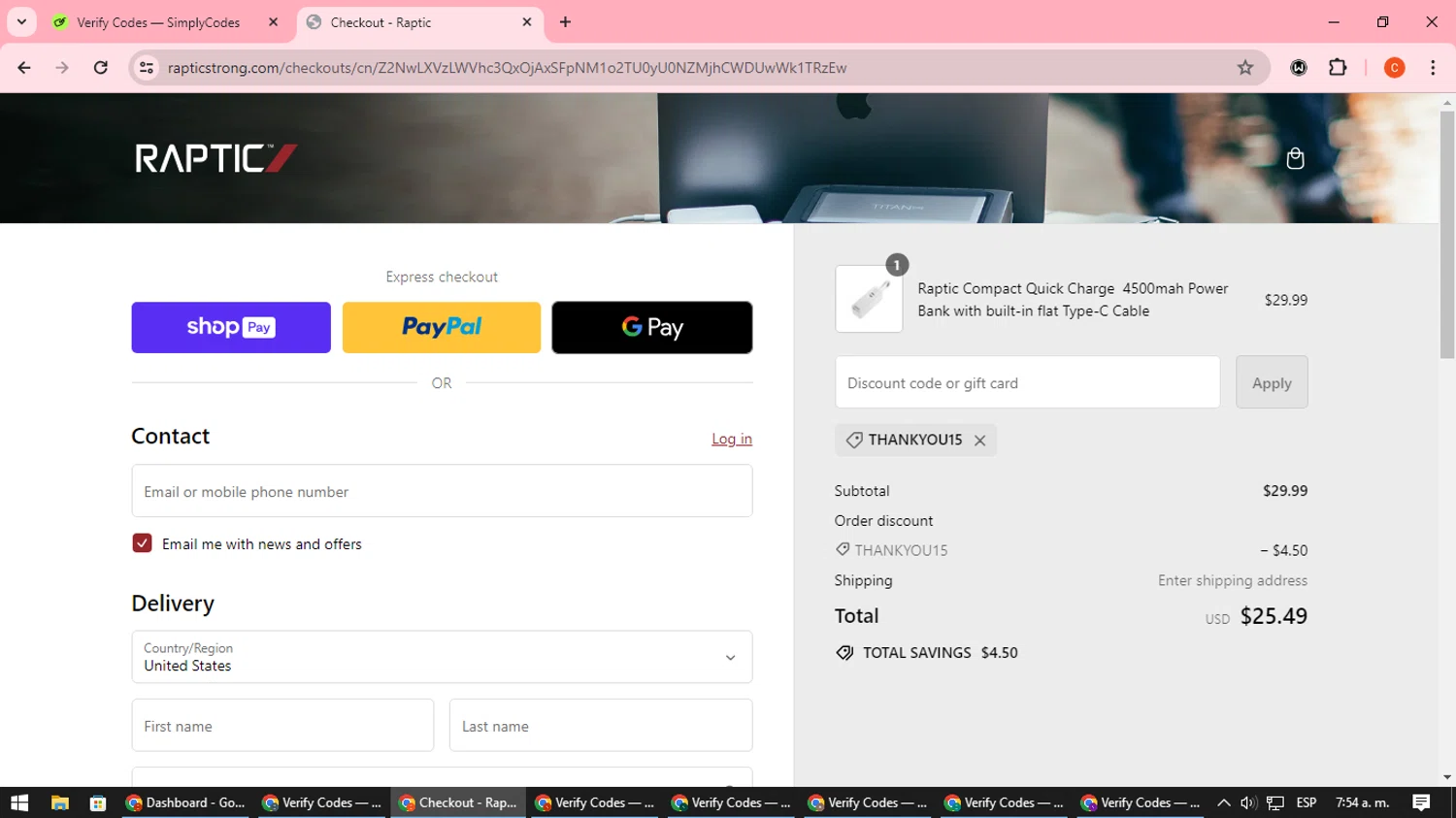
Task: Pay with PayPal express button
Action: (x=442, y=327)
